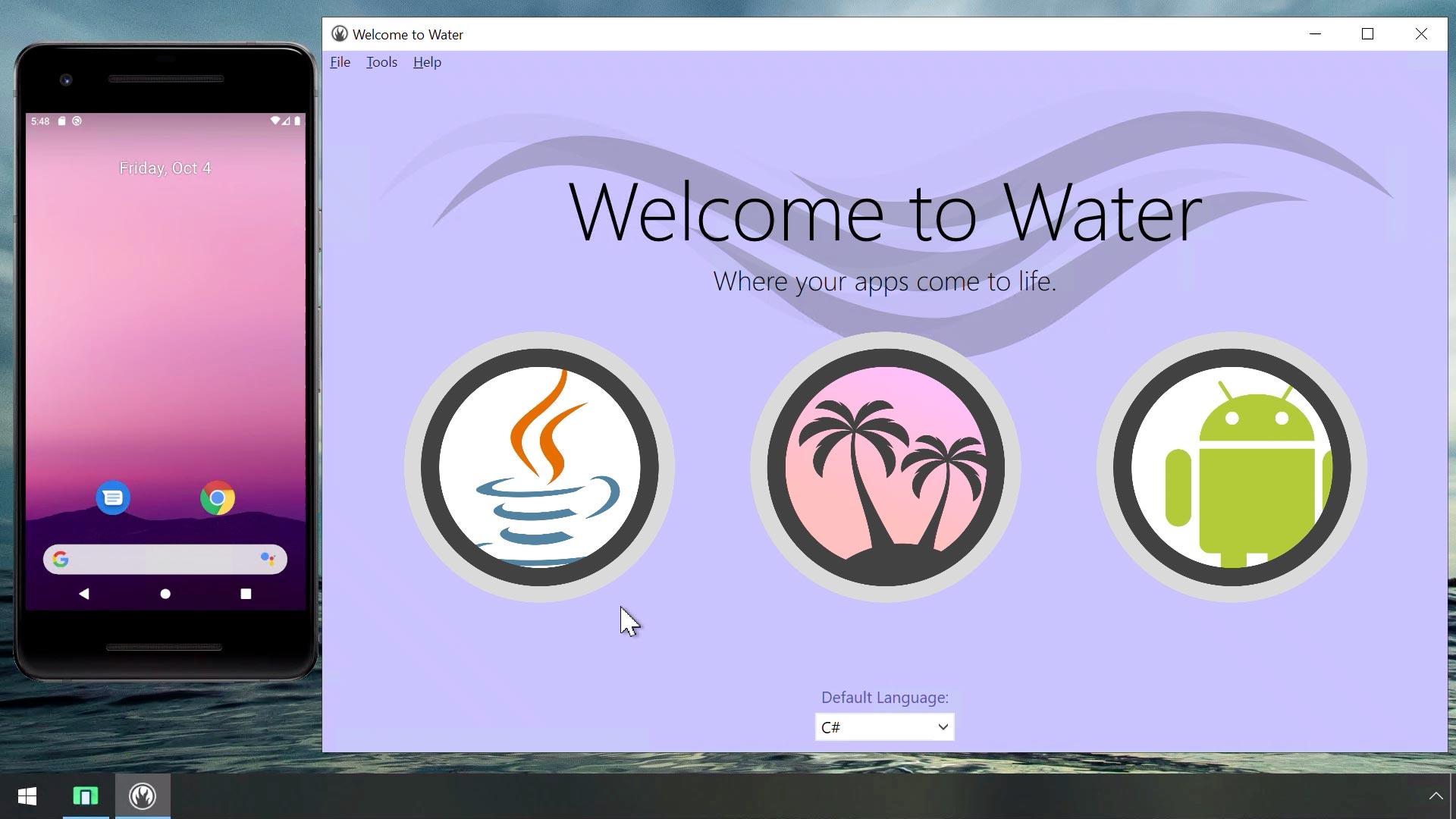Tap the phone Wi-Fi status icon
This screenshot has width=1456, height=819.
tap(275, 121)
